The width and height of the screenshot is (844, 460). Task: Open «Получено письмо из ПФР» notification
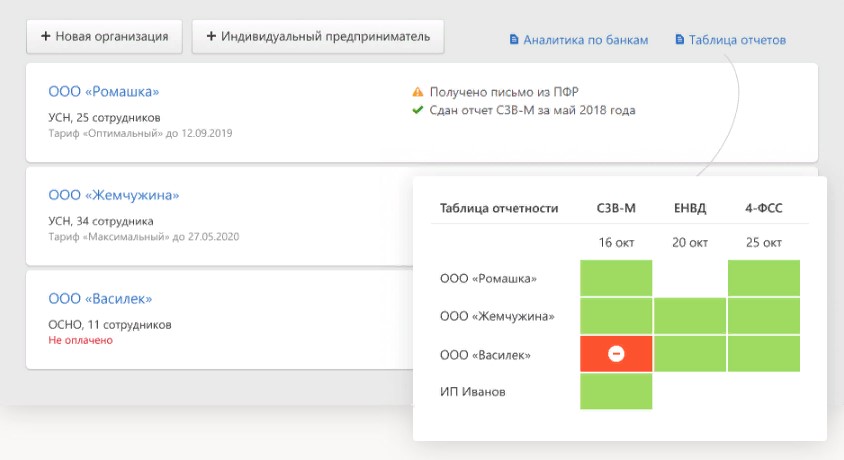504,92
